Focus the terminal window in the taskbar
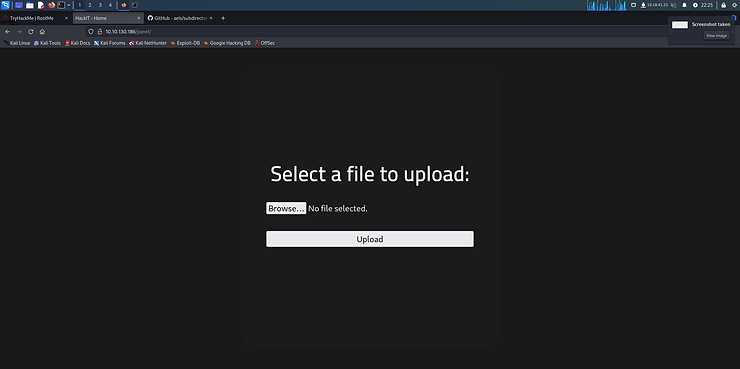 click(135, 5)
